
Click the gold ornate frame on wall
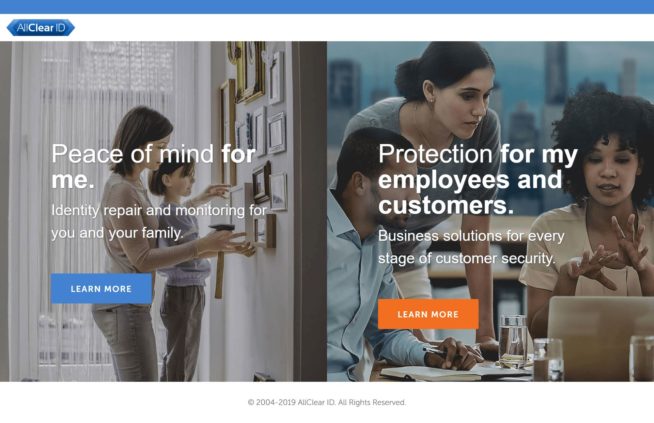point(247,71)
